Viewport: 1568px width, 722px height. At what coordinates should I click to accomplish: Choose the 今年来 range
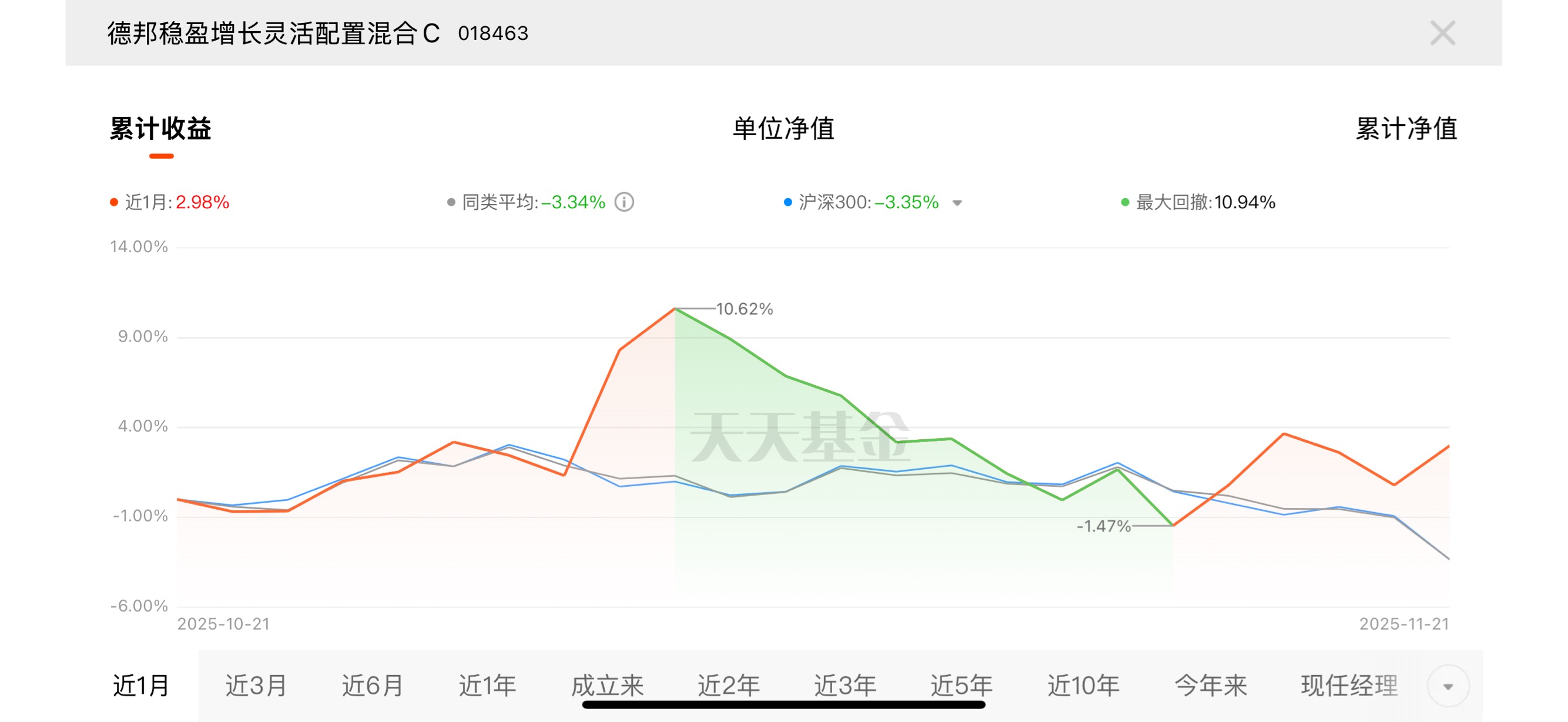click(1211, 686)
